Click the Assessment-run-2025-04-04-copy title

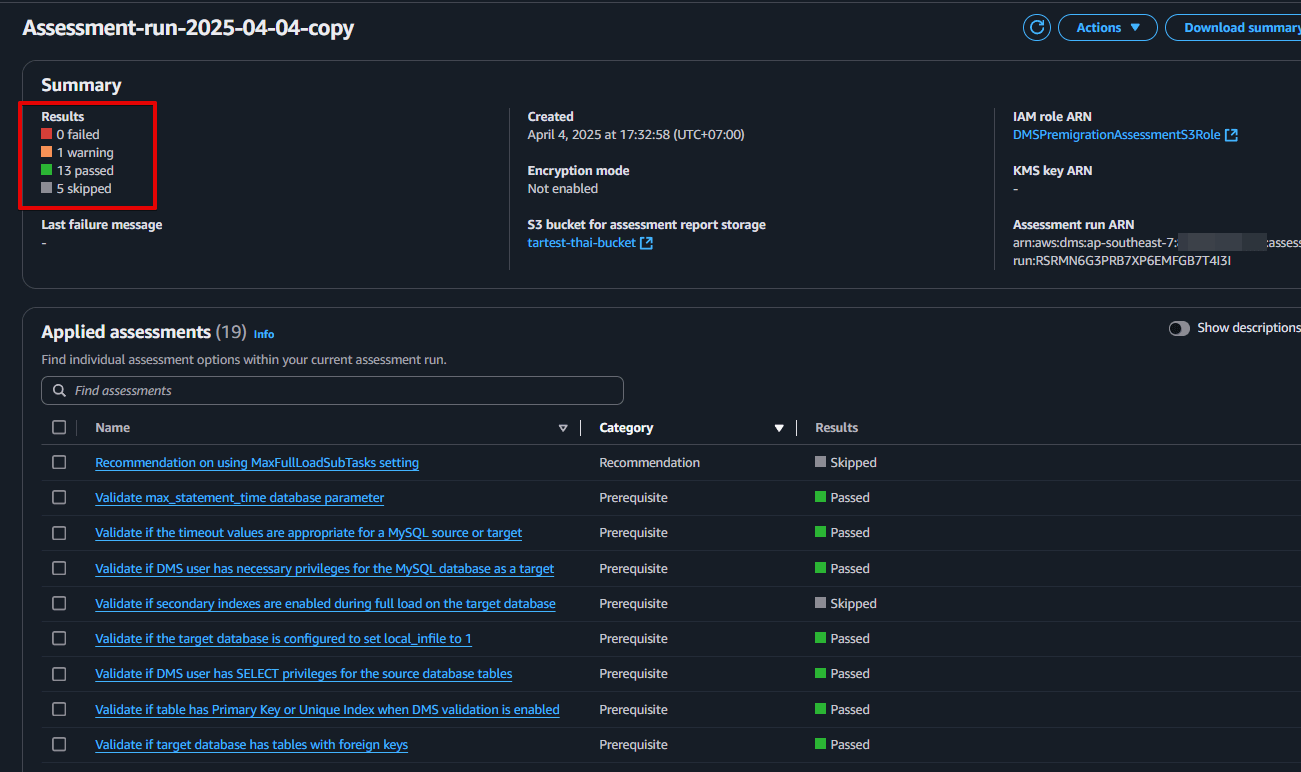[x=188, y=28]
